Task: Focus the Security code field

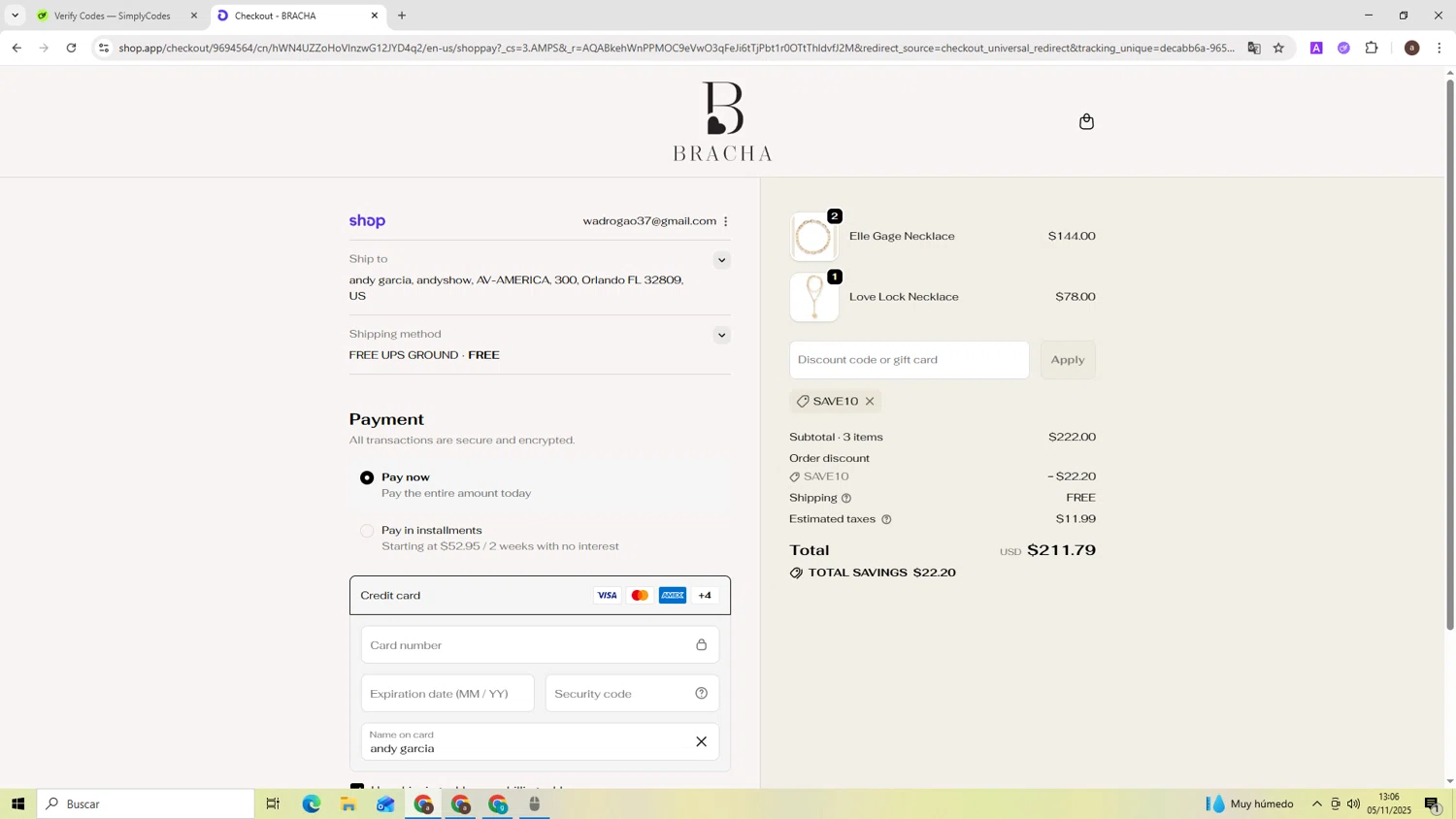Action: click(x=632, y=694)
